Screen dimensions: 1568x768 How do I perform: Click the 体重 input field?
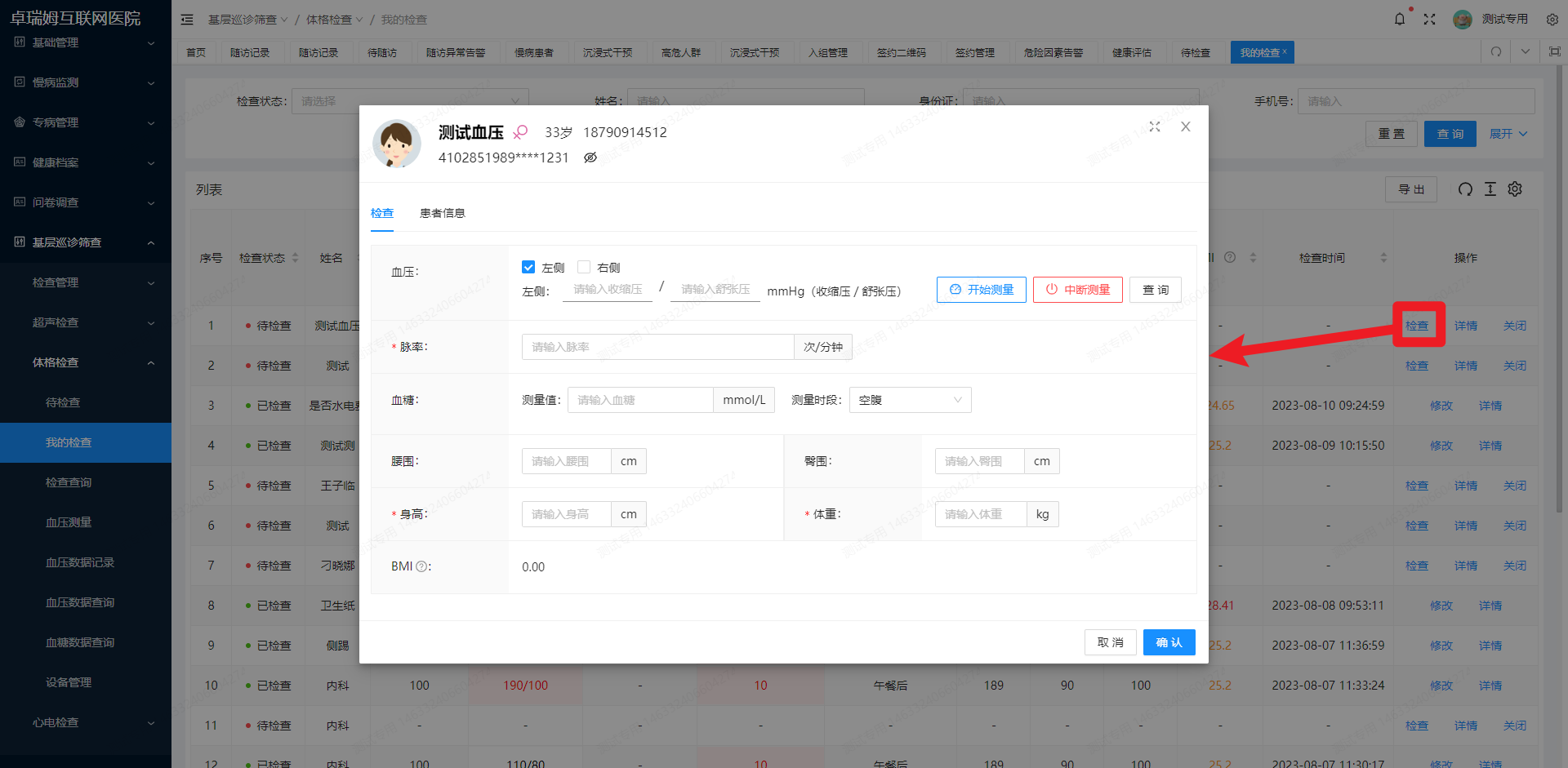click(980, 514)
